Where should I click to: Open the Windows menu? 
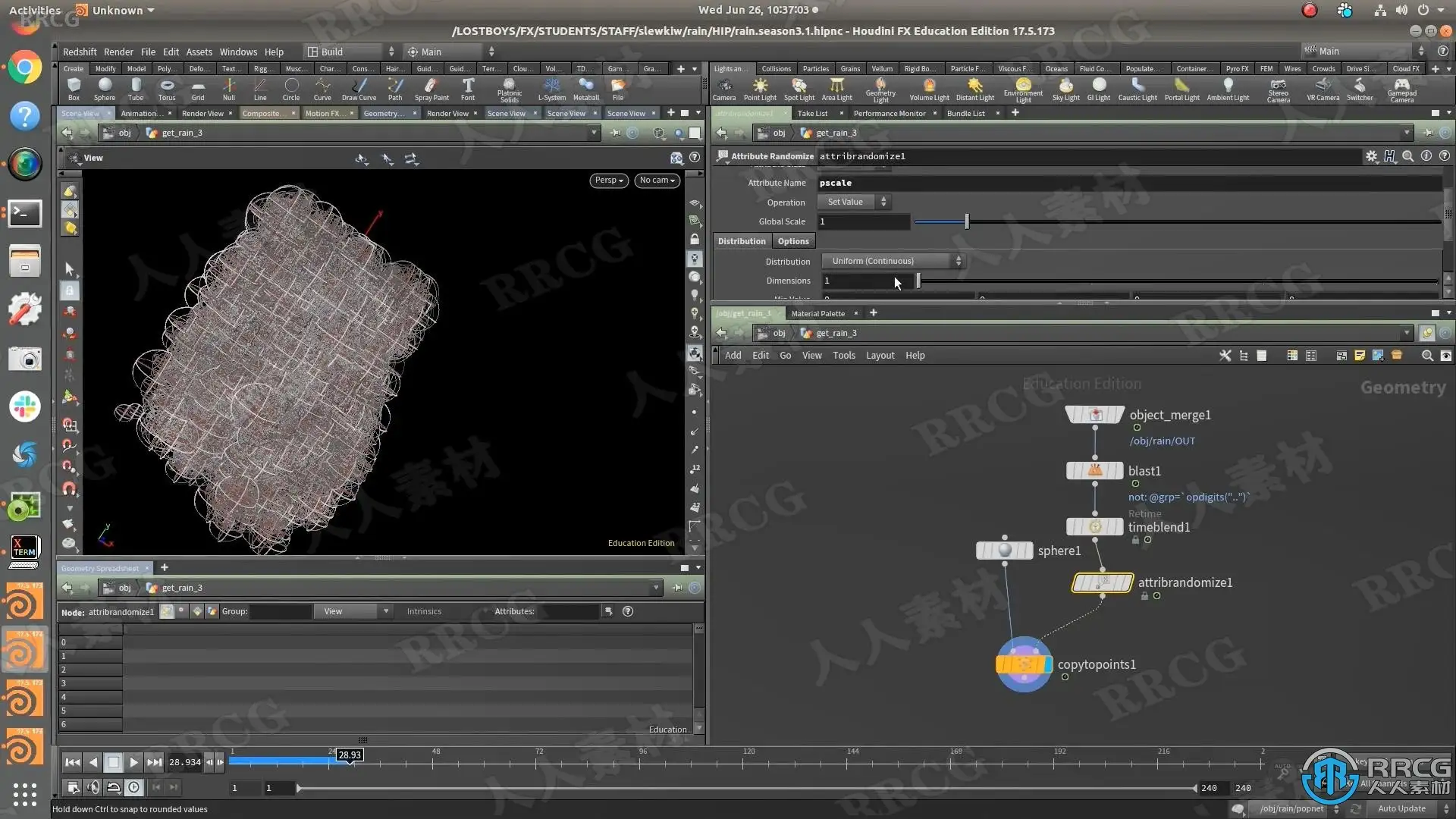238,52
